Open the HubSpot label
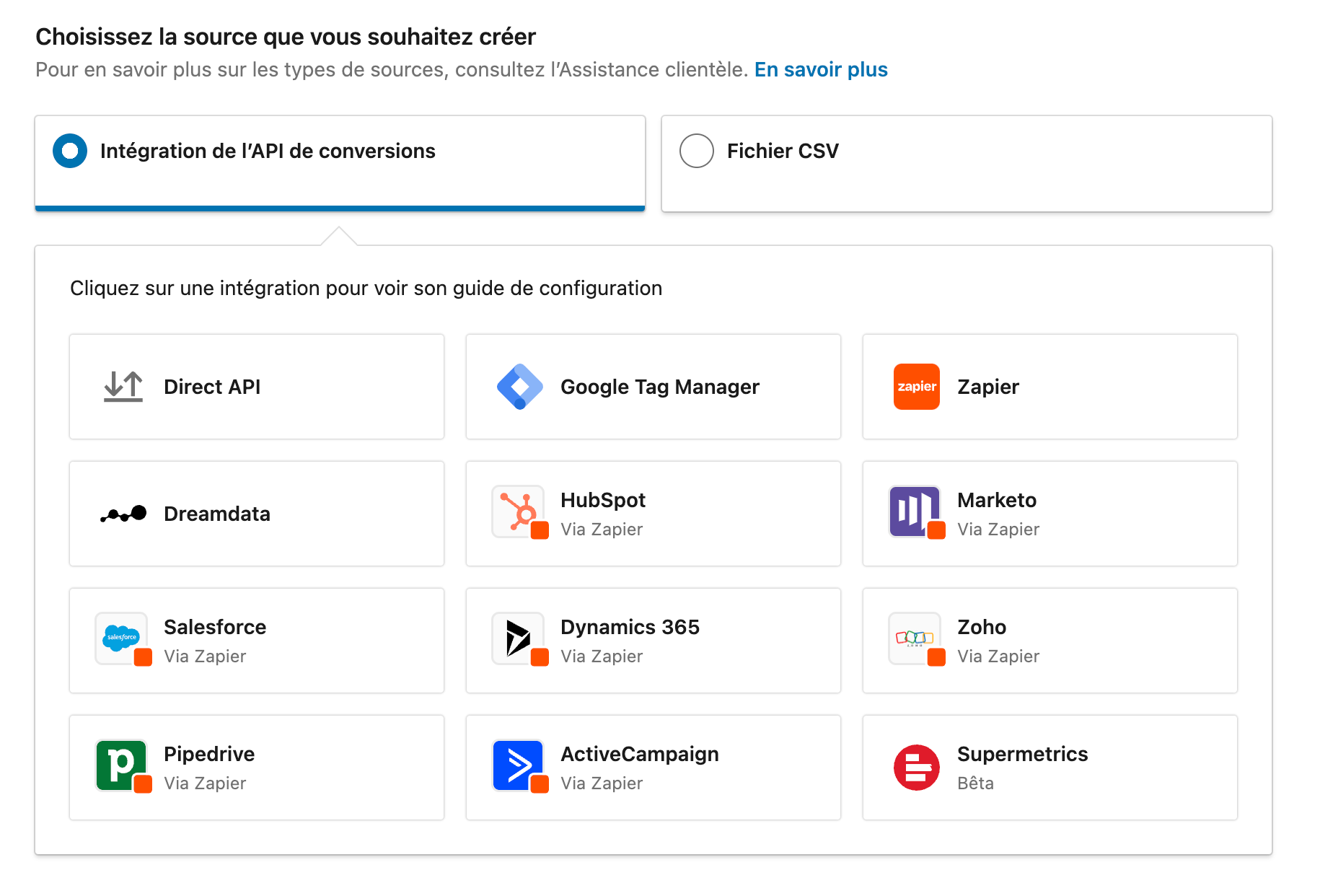This screenshot has width=1320, height=896. point(603,500)
